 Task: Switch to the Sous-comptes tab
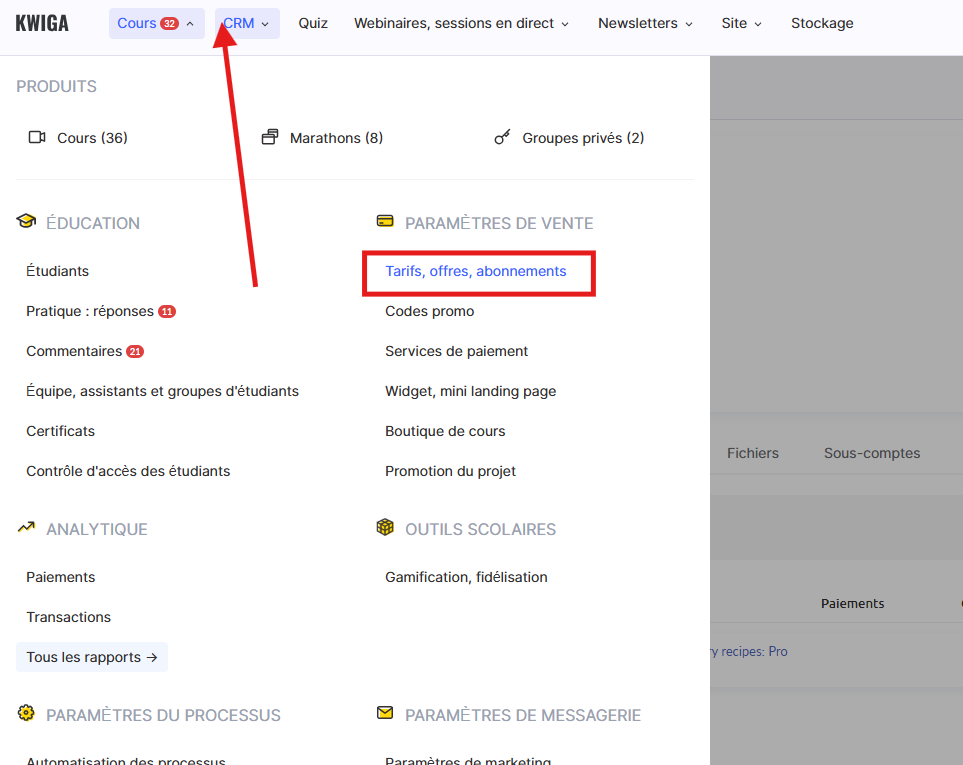(x=871, y=453)
